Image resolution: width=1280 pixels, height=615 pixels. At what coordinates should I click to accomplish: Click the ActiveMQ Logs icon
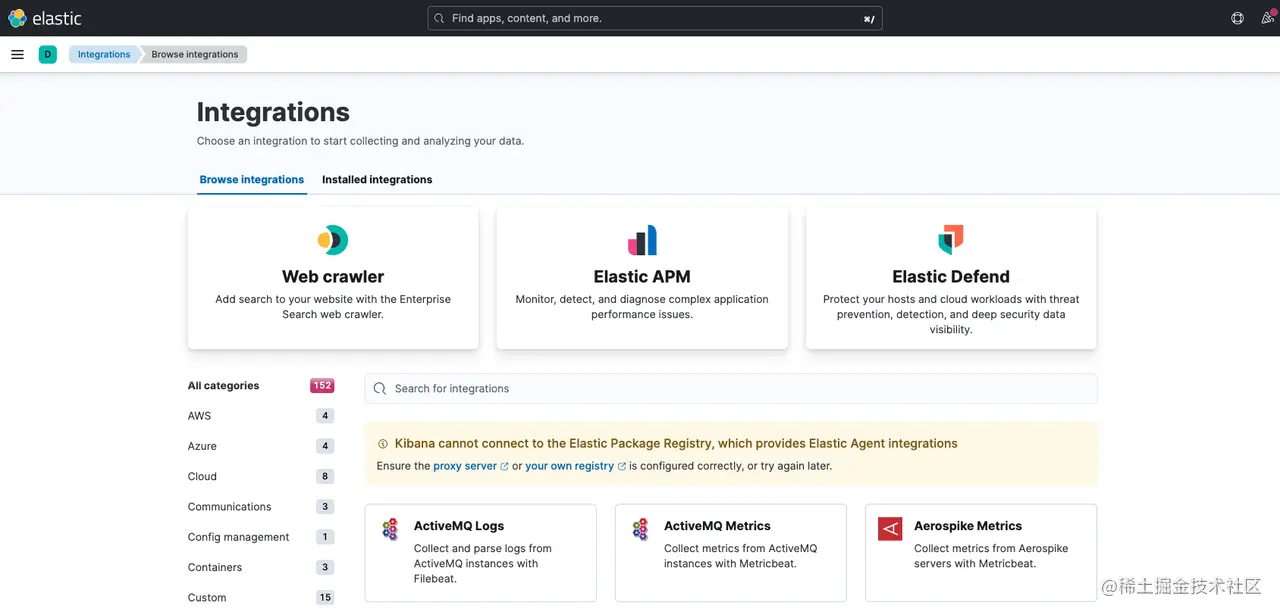click(x=391, y=529)
